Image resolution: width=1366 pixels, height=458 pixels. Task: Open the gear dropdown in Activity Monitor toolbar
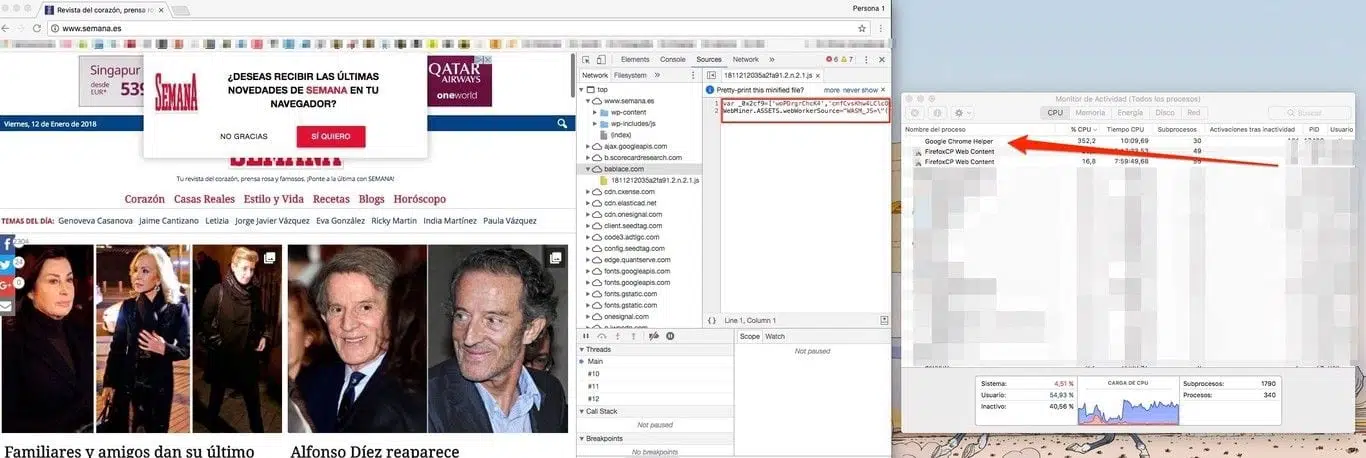pyautogui.click(x=964, y=113)
